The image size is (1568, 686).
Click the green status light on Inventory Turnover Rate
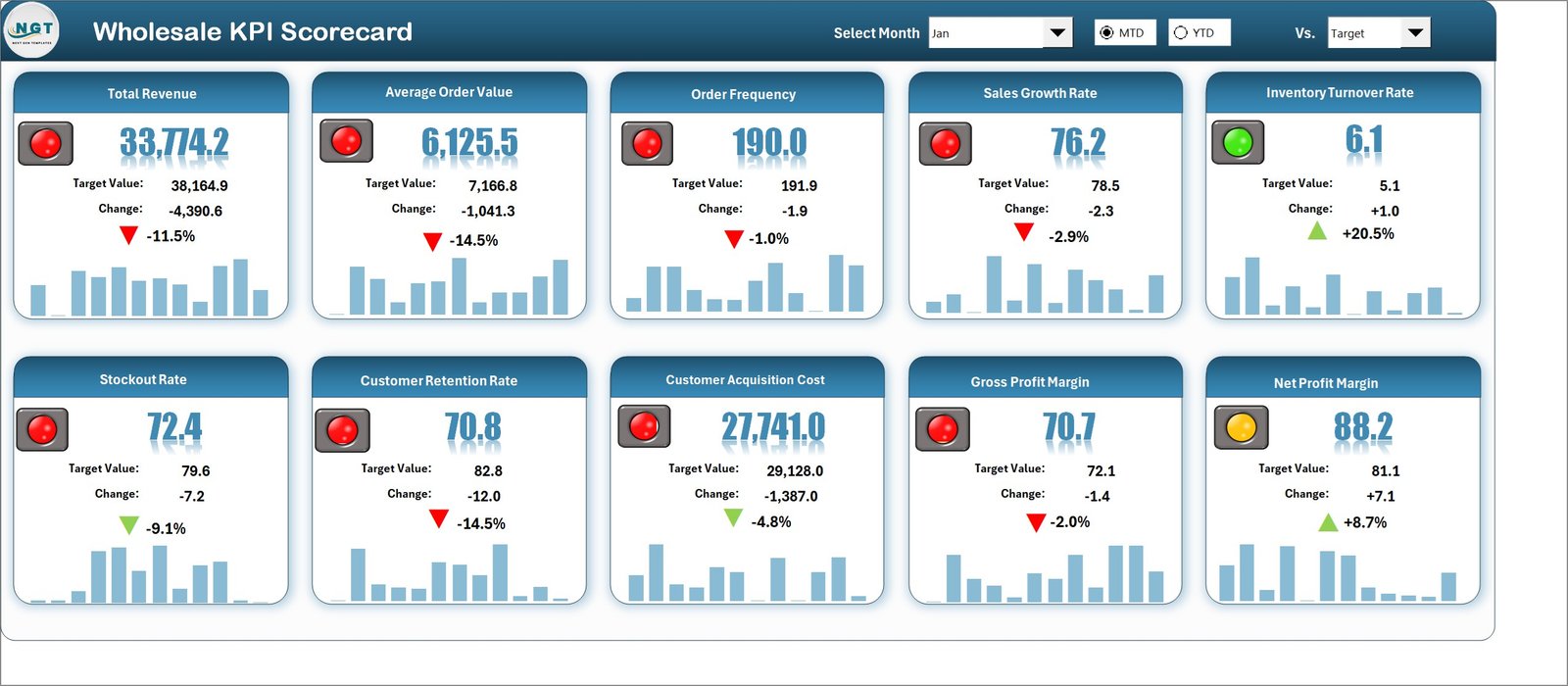point(1238,143)
